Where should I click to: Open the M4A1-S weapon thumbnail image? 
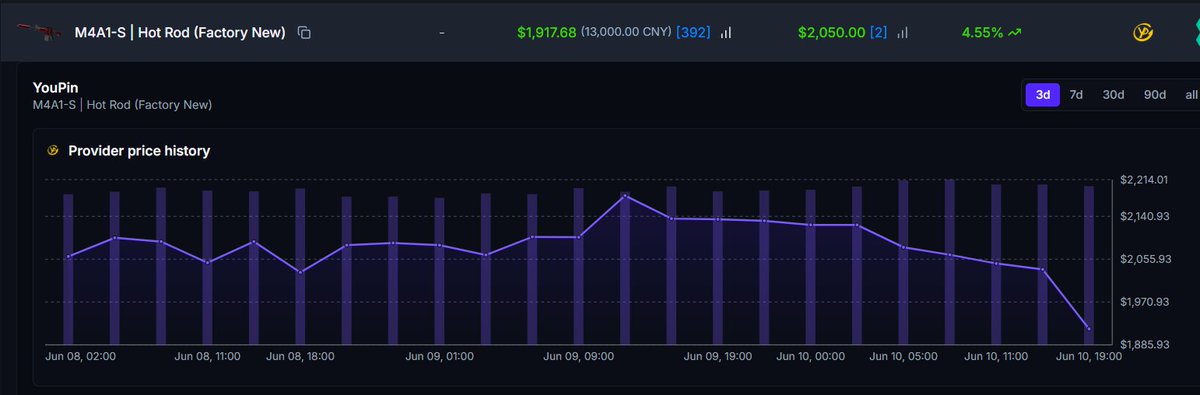38,32
